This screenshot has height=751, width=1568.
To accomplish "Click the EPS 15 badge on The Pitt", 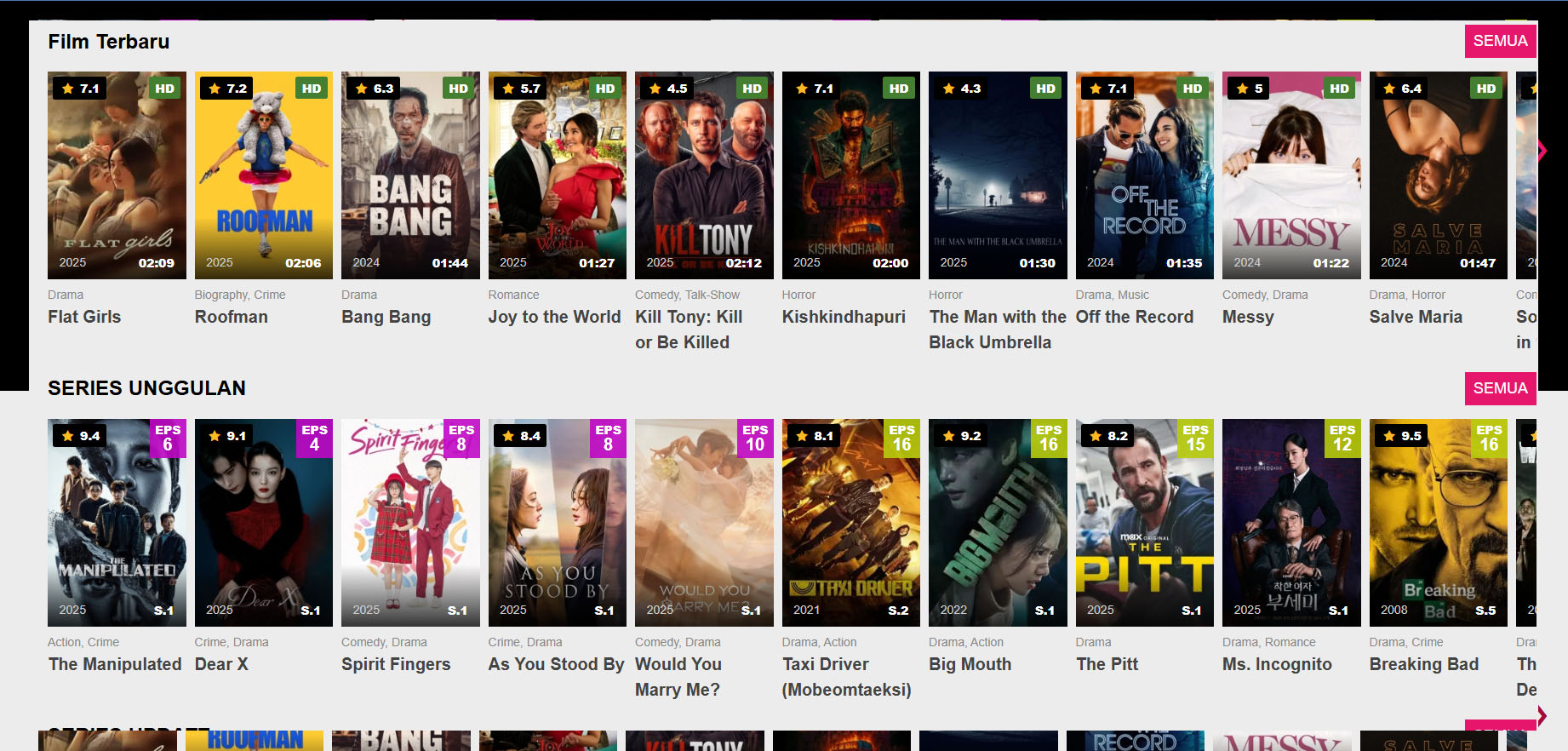I will pyautogui.click(x=1195, y=438).
